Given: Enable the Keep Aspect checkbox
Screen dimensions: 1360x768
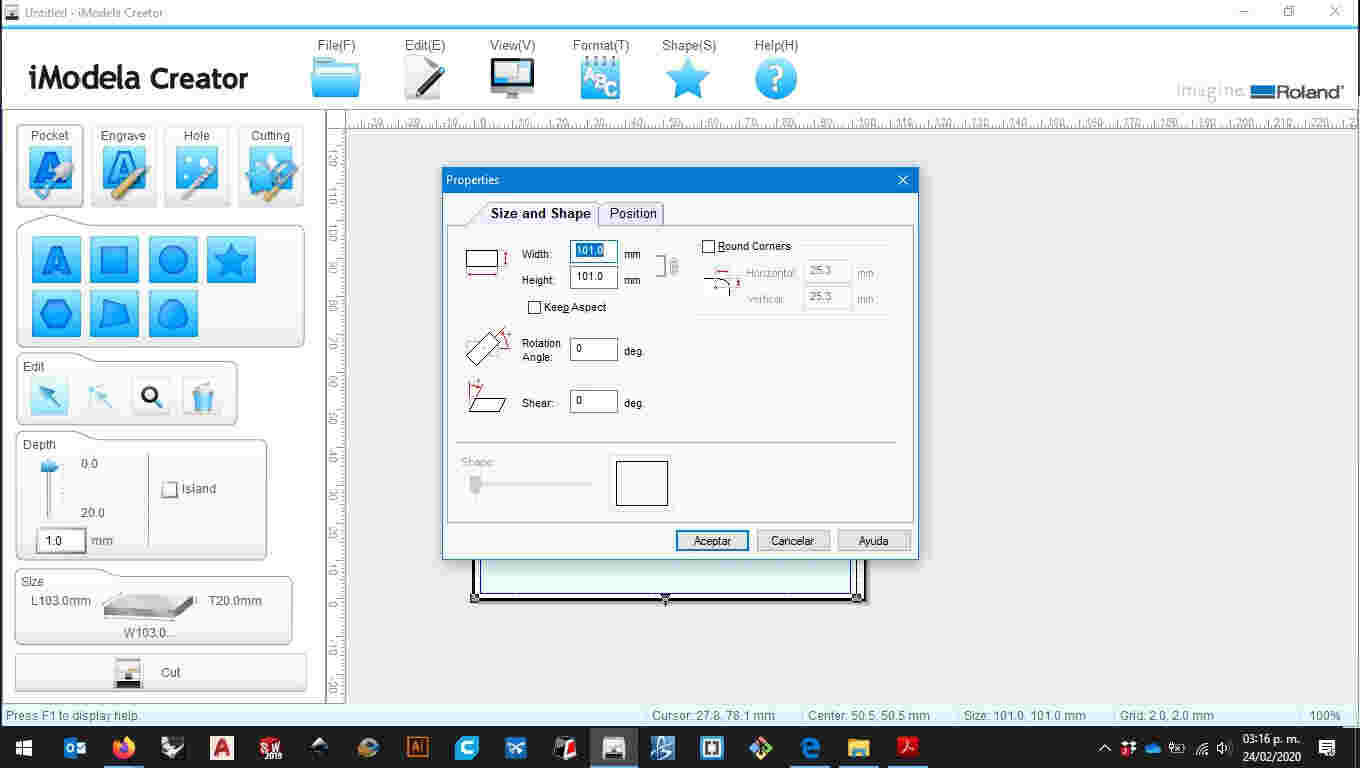Looking at the screenshot, I should 535,307.
